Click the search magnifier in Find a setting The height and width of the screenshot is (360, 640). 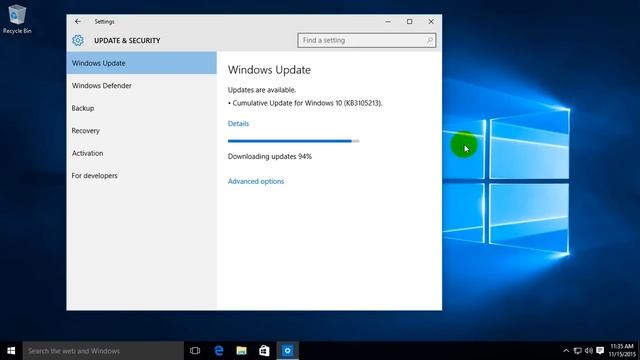(429, 40)
